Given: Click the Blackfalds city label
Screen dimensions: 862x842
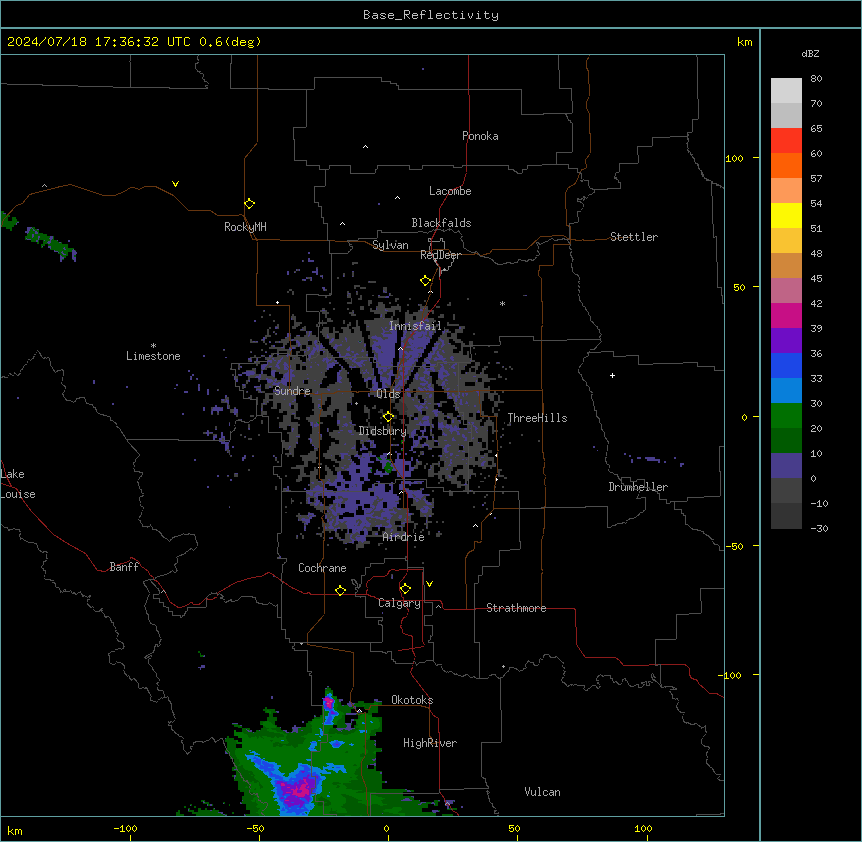Looking at the screenshot, I should pos(441,223).
